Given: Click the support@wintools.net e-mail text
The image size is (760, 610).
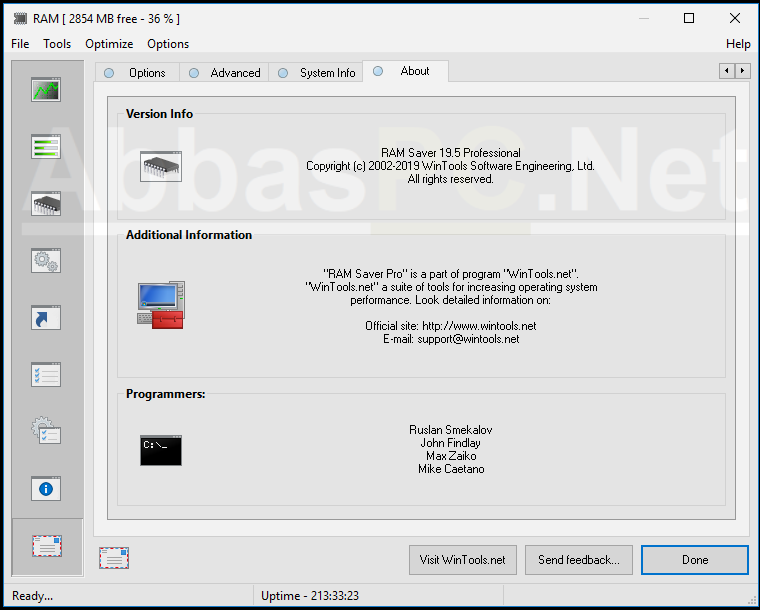Looking at the screenshot, I should (468, 339).
